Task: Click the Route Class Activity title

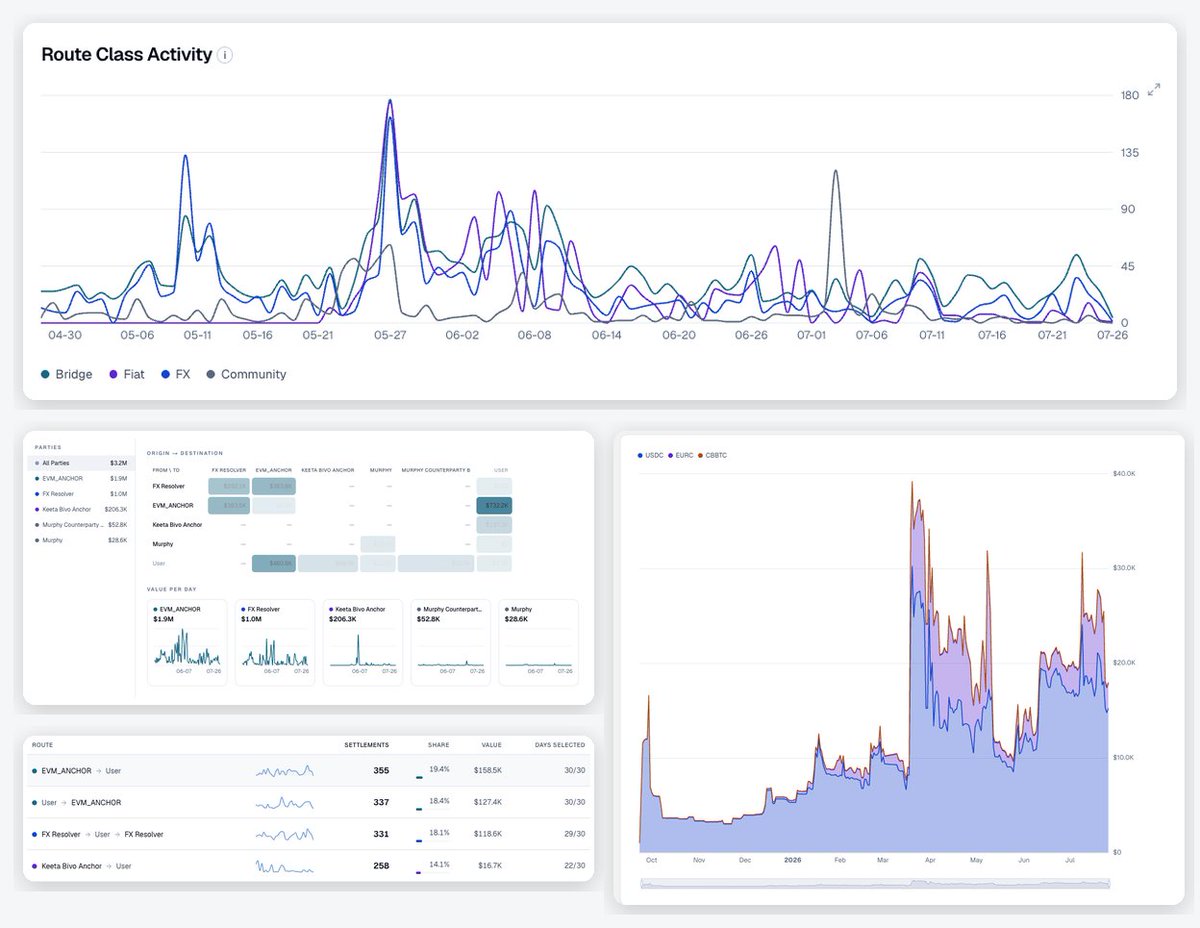Action: [127, 54]
